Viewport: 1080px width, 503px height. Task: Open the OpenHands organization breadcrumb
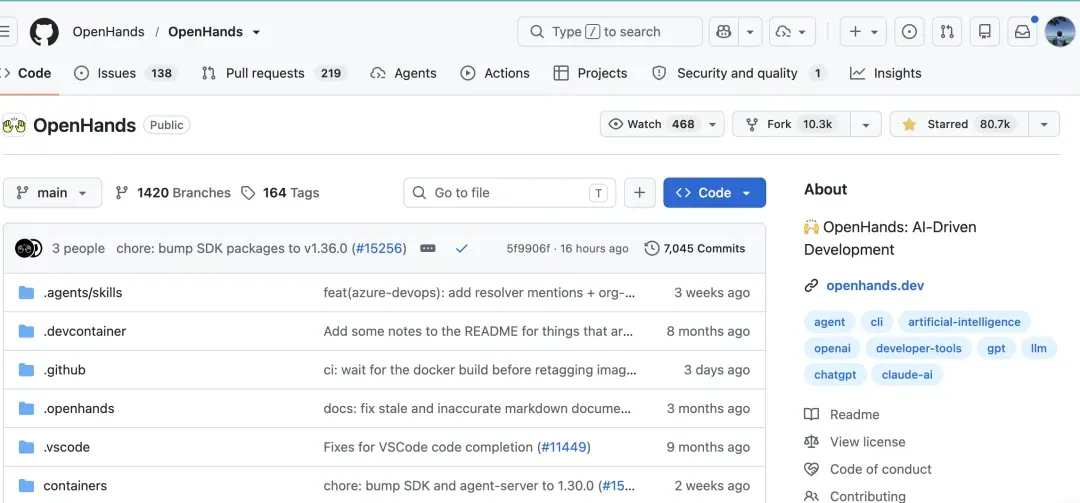pos(108,32)
